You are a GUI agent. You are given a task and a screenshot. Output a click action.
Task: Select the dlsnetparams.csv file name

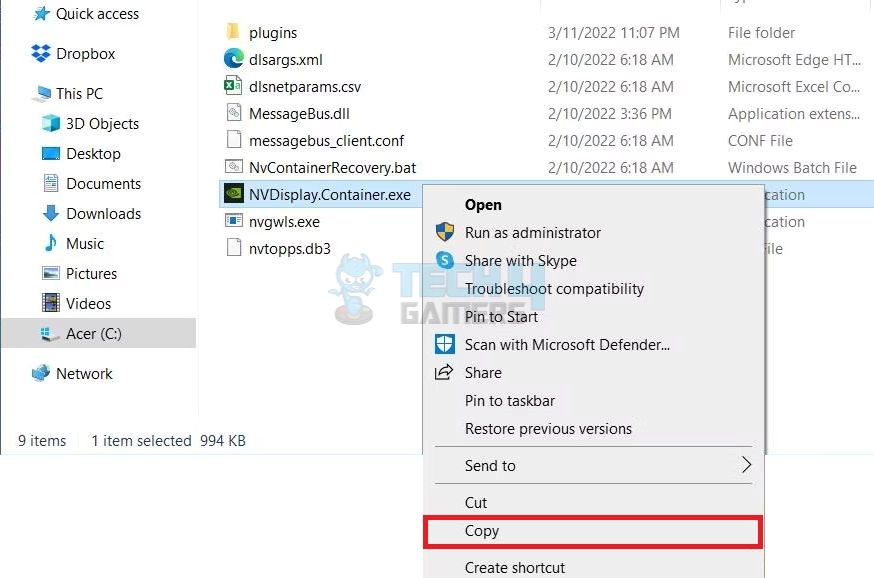tap(305, 87)
